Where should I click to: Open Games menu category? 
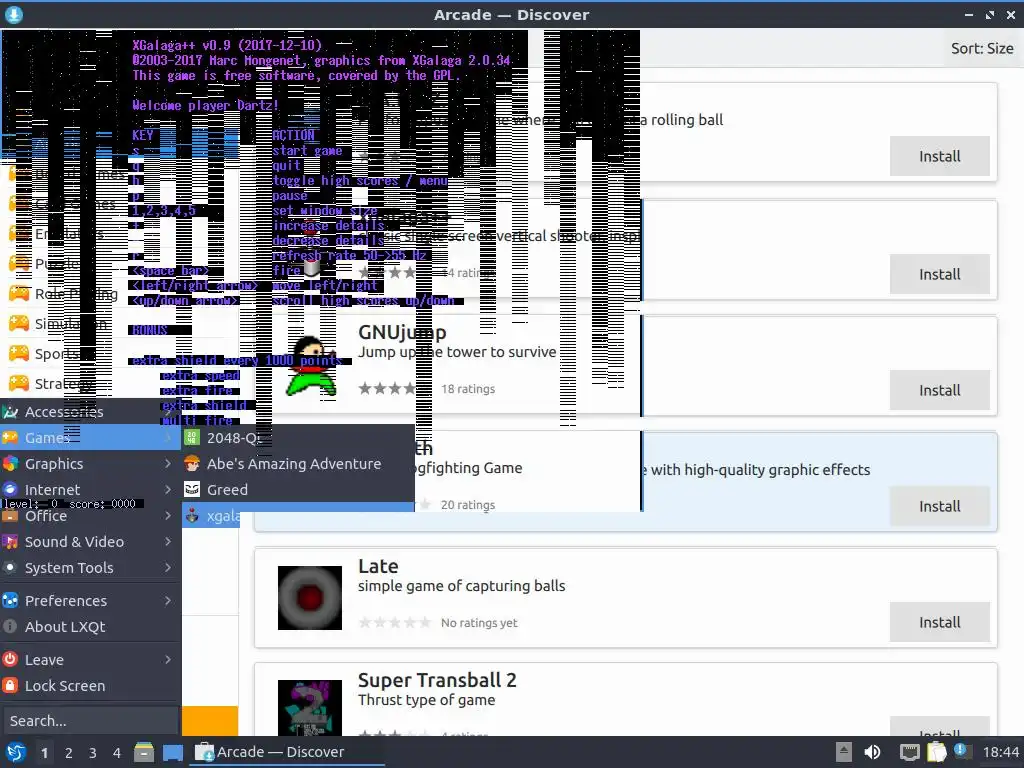pyautogui.click(x=91, y=438)
